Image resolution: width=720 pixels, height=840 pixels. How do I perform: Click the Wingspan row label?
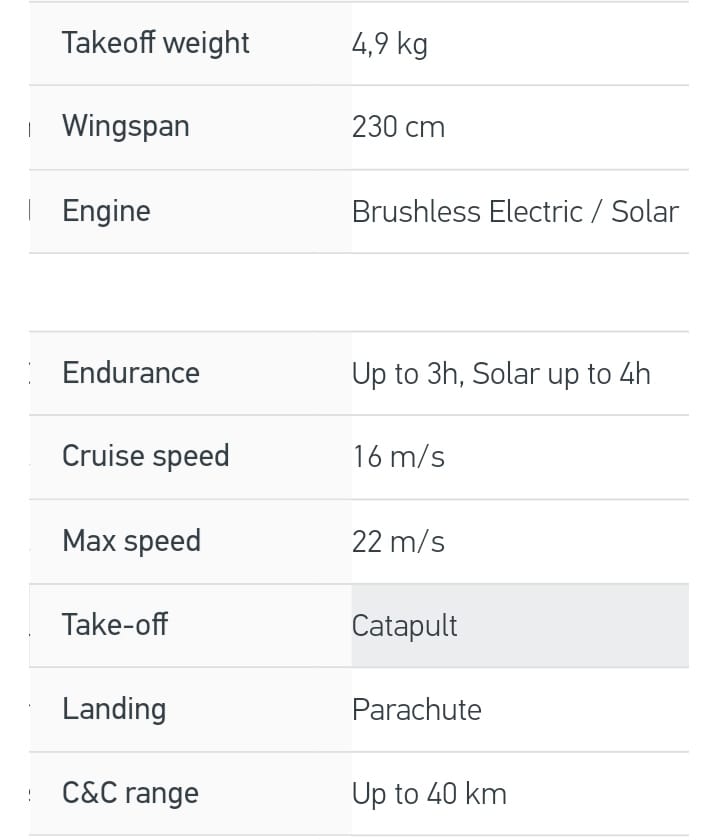click(x=126, y=127)
